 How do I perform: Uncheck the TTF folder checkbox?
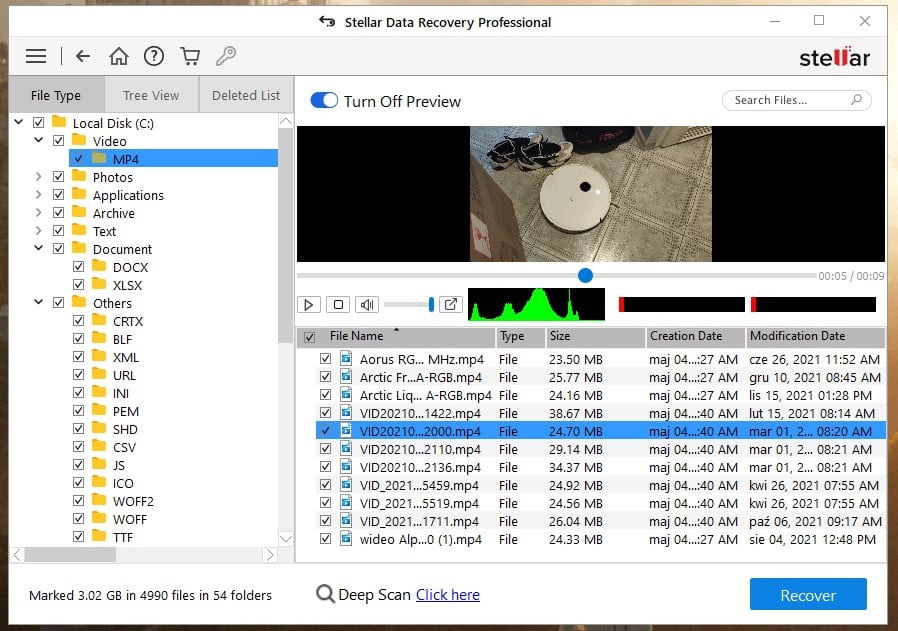click(x=78, y=537)
